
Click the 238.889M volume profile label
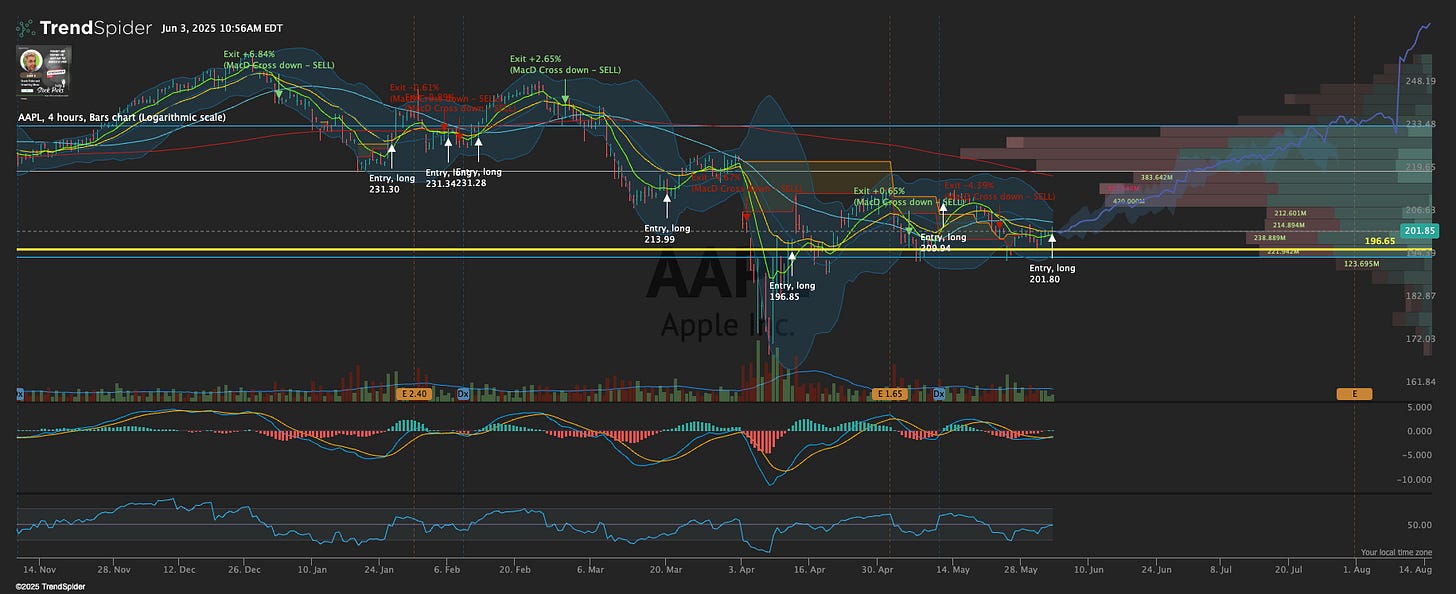coord(1268,238)
